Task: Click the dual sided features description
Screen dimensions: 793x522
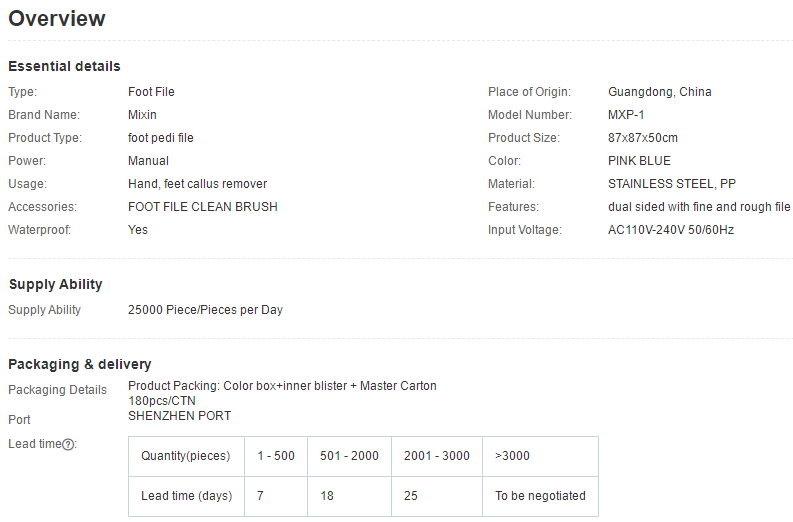Action: coord(699,207)
